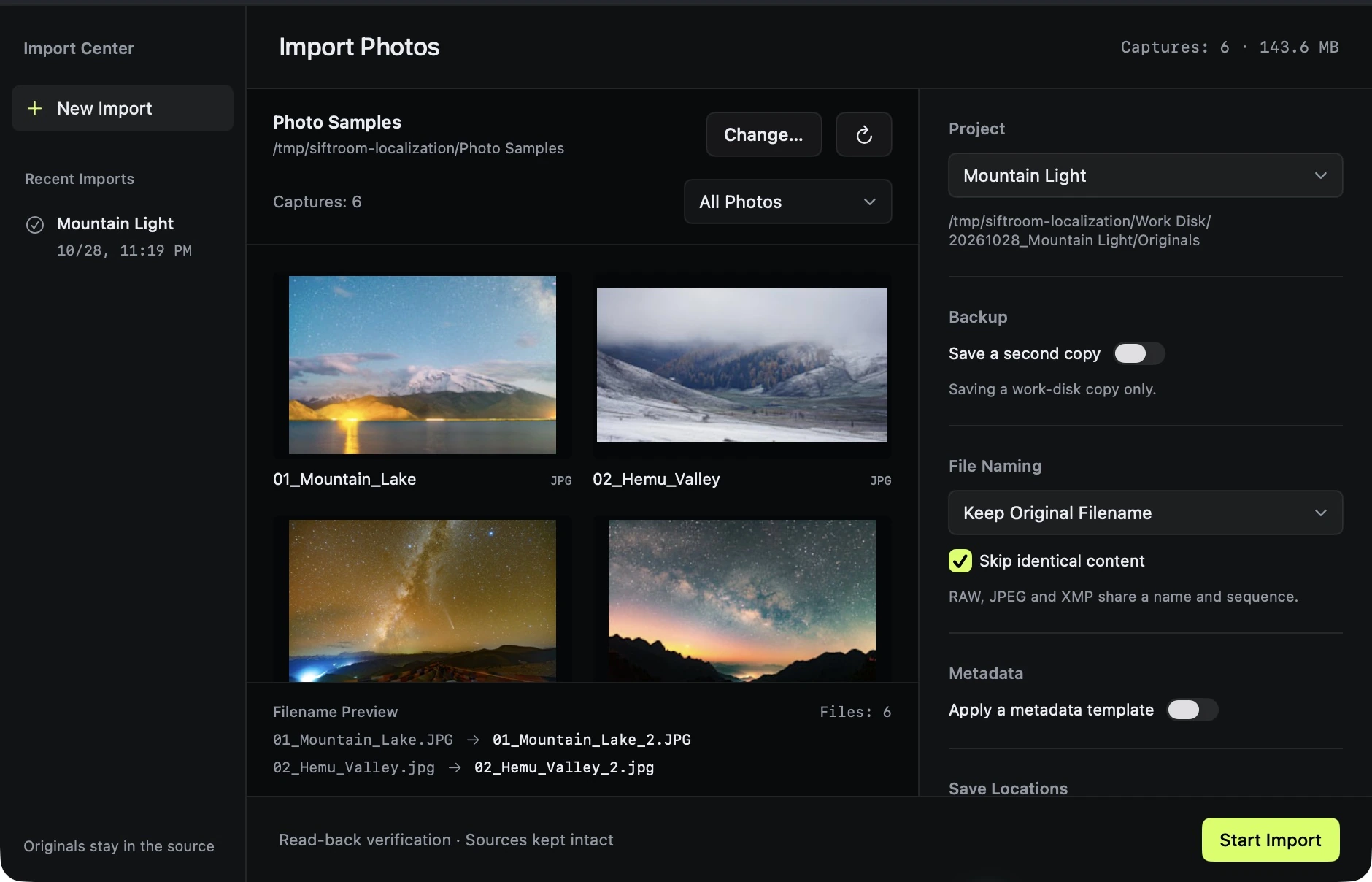Select the Milky Way sunset ridge thumbnail
The height and width of the screenshot is (882, 1372).
pos(742,600)
